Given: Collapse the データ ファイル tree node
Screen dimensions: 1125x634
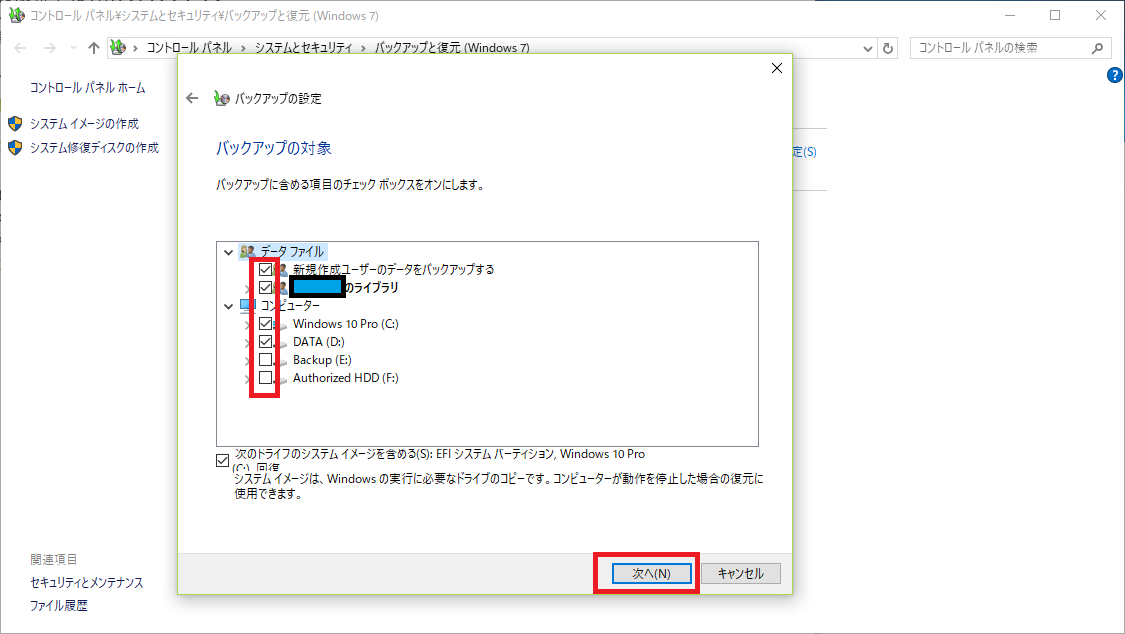Looking at the screenshot, I should (x=229, y=252).
